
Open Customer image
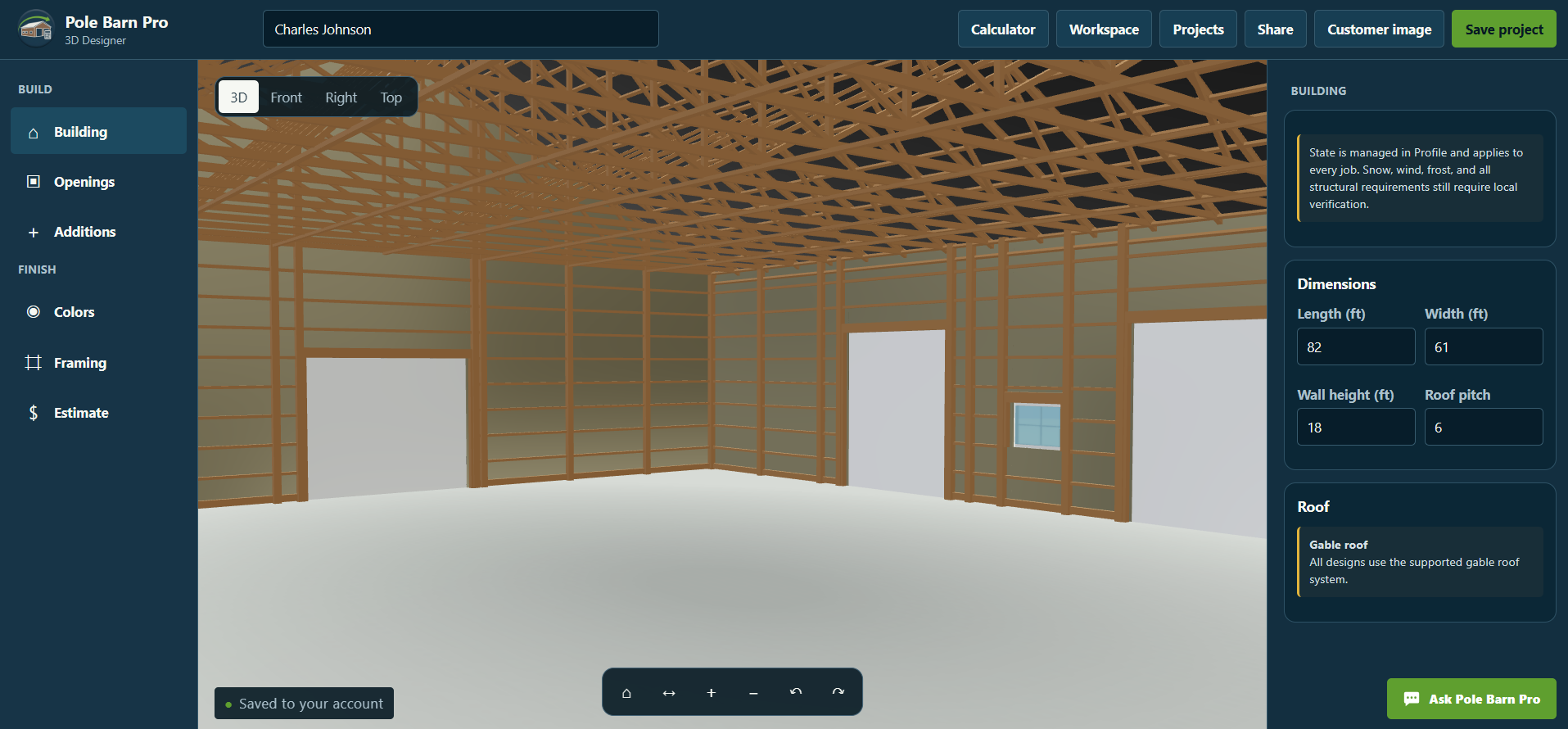(1379, 29)
